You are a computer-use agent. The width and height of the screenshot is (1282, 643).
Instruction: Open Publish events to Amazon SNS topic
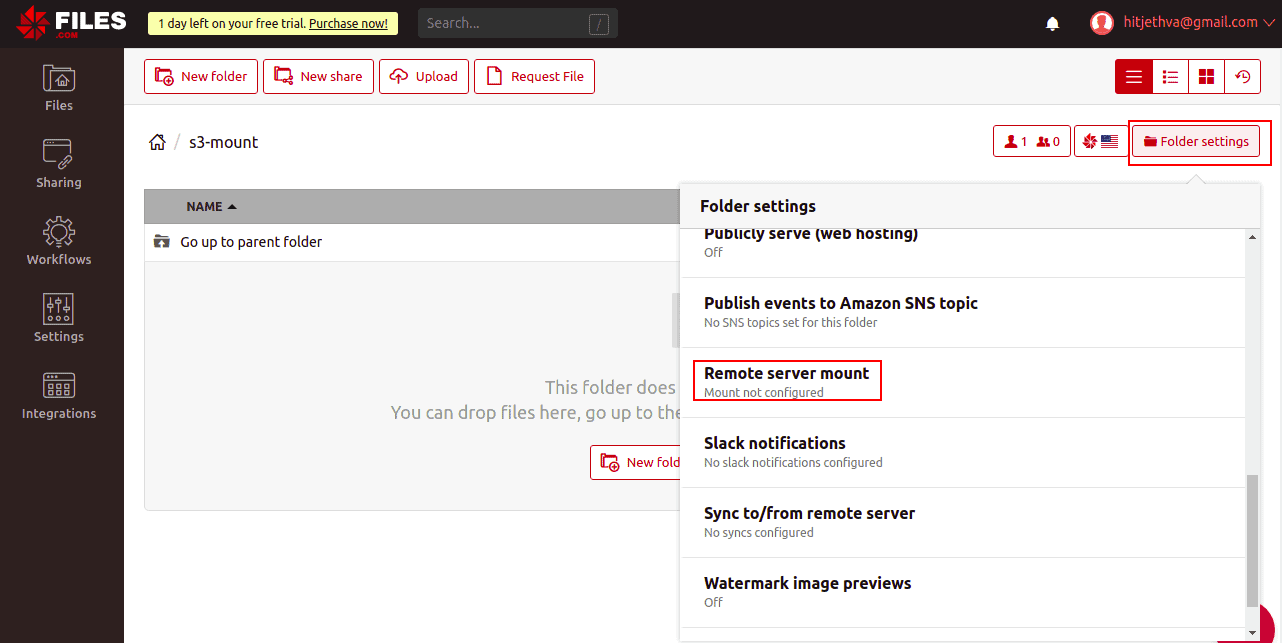pos(963,313)
